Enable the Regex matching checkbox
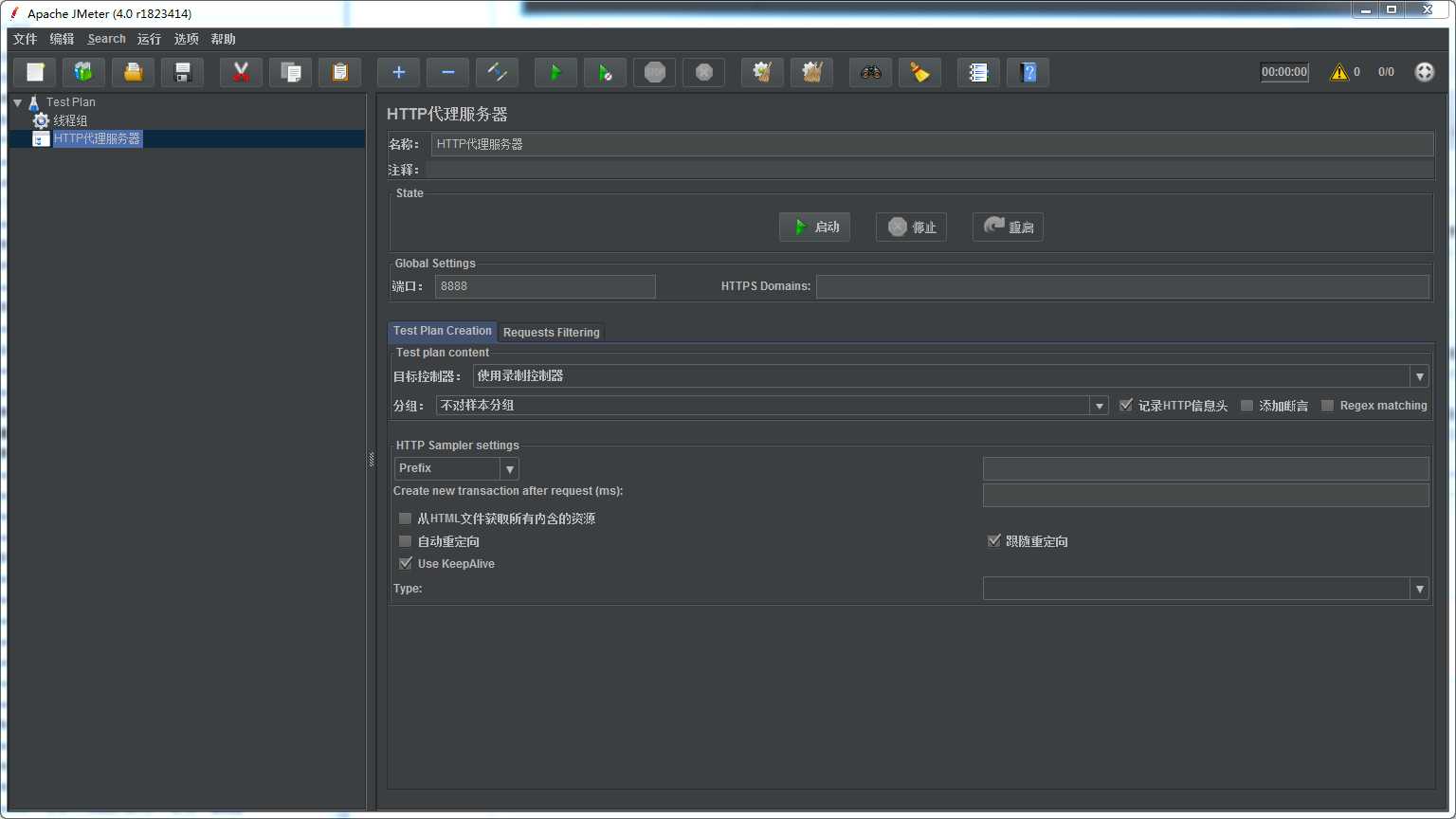This screenshot has width=1456, height=819. [x=1328, y=405]
